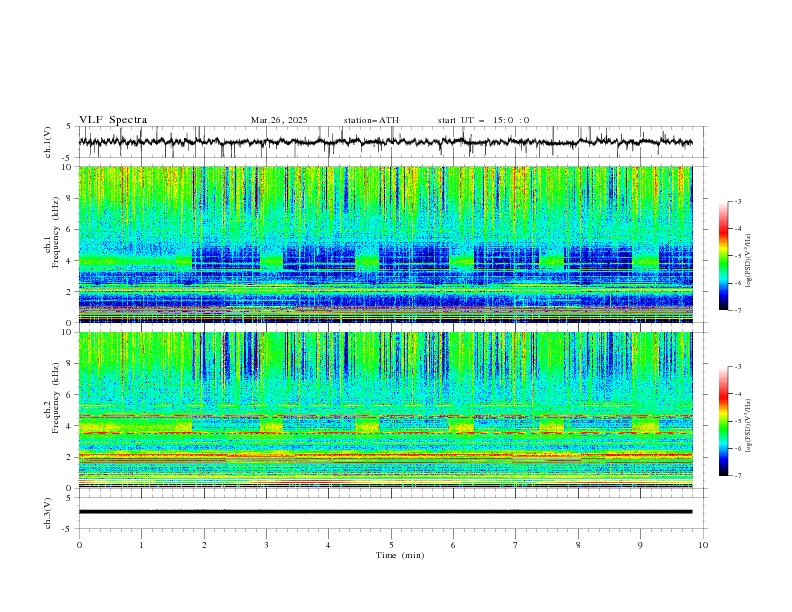Click tick label "2" on the Time axis

click(204, 545)
